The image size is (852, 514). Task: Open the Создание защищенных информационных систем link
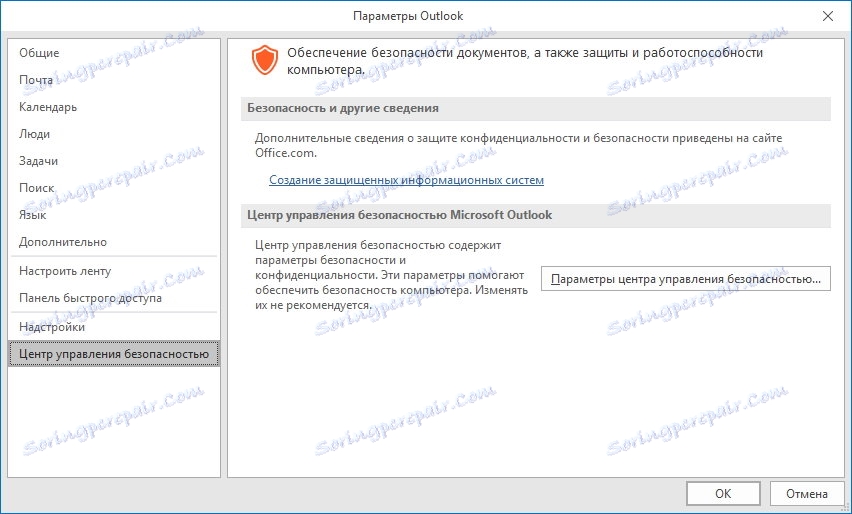click(406, 180)
